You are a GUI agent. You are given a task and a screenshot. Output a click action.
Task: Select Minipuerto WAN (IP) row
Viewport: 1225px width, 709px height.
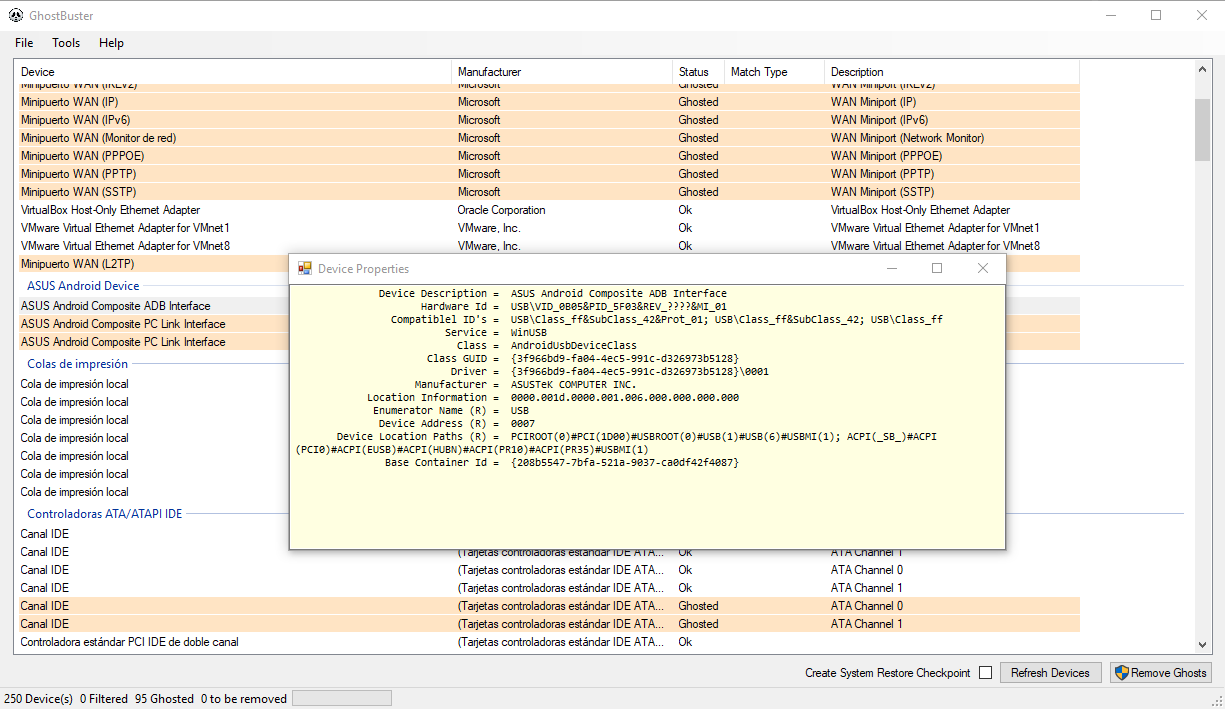coord(548,102)
